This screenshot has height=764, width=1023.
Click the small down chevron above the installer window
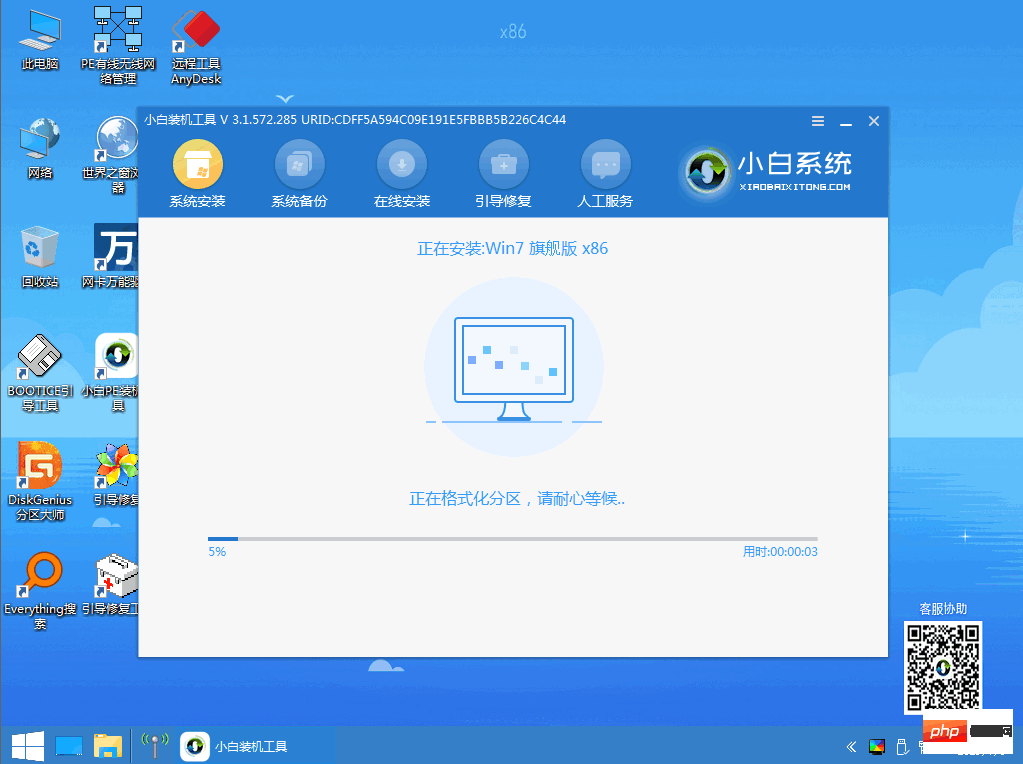(285, 99)
